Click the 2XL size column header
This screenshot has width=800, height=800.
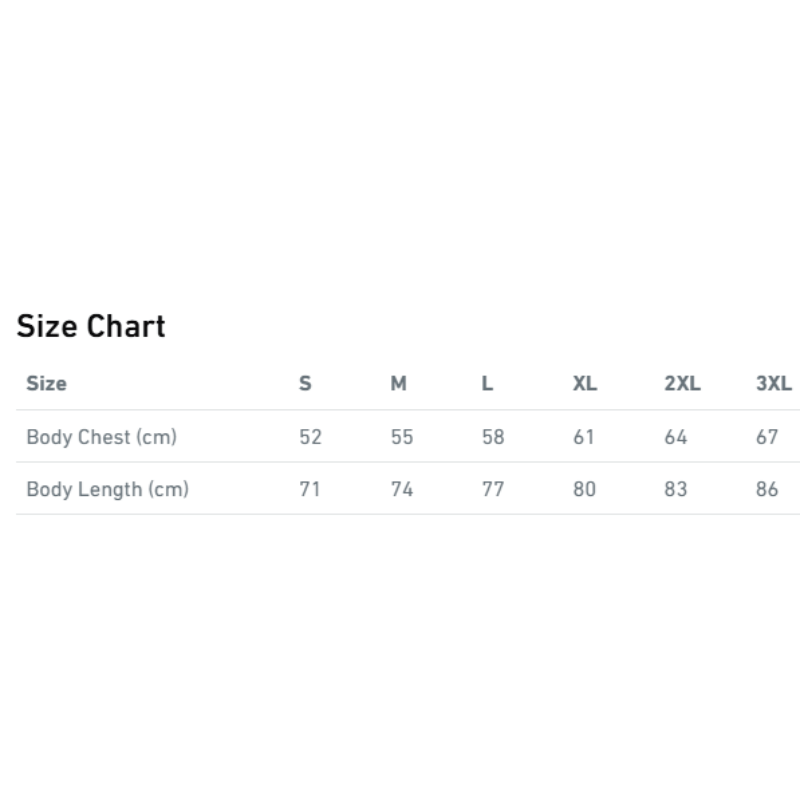pos(682,383)
